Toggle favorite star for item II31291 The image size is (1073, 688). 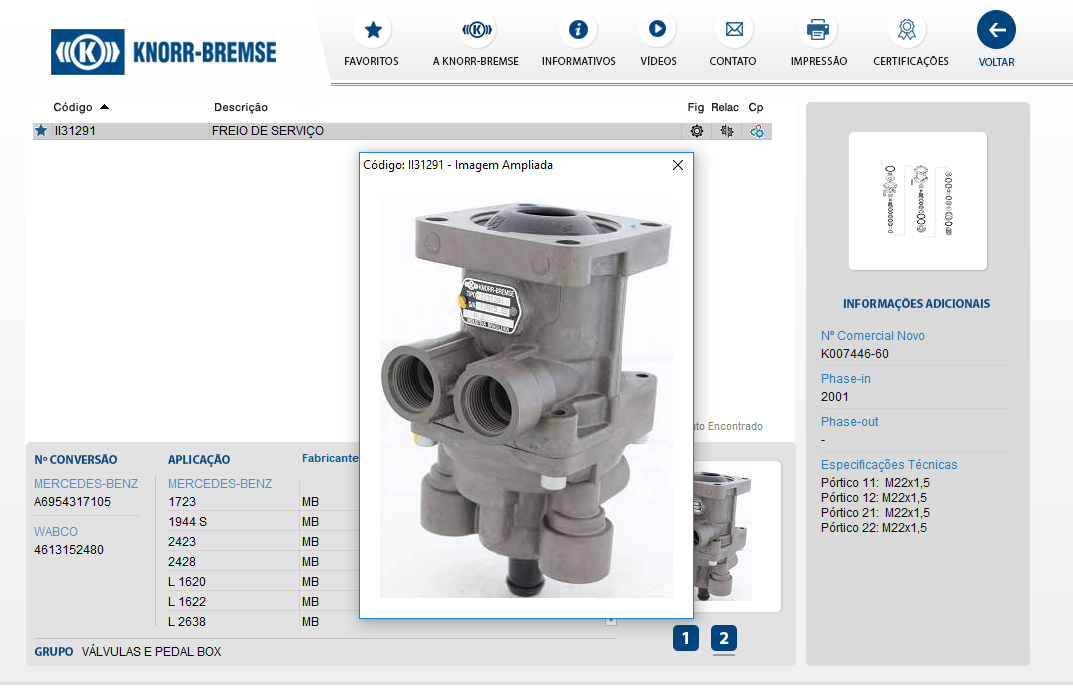[41, 131]
